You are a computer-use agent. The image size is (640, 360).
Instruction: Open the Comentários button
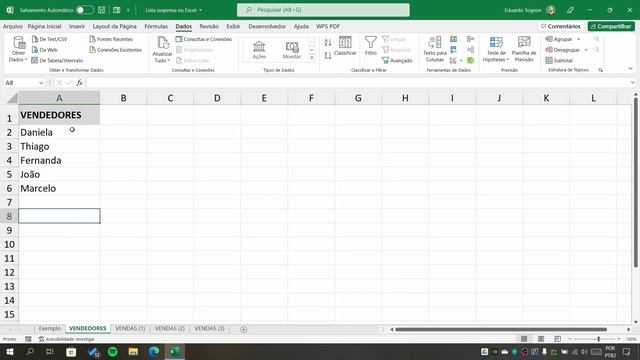[561, 26]
